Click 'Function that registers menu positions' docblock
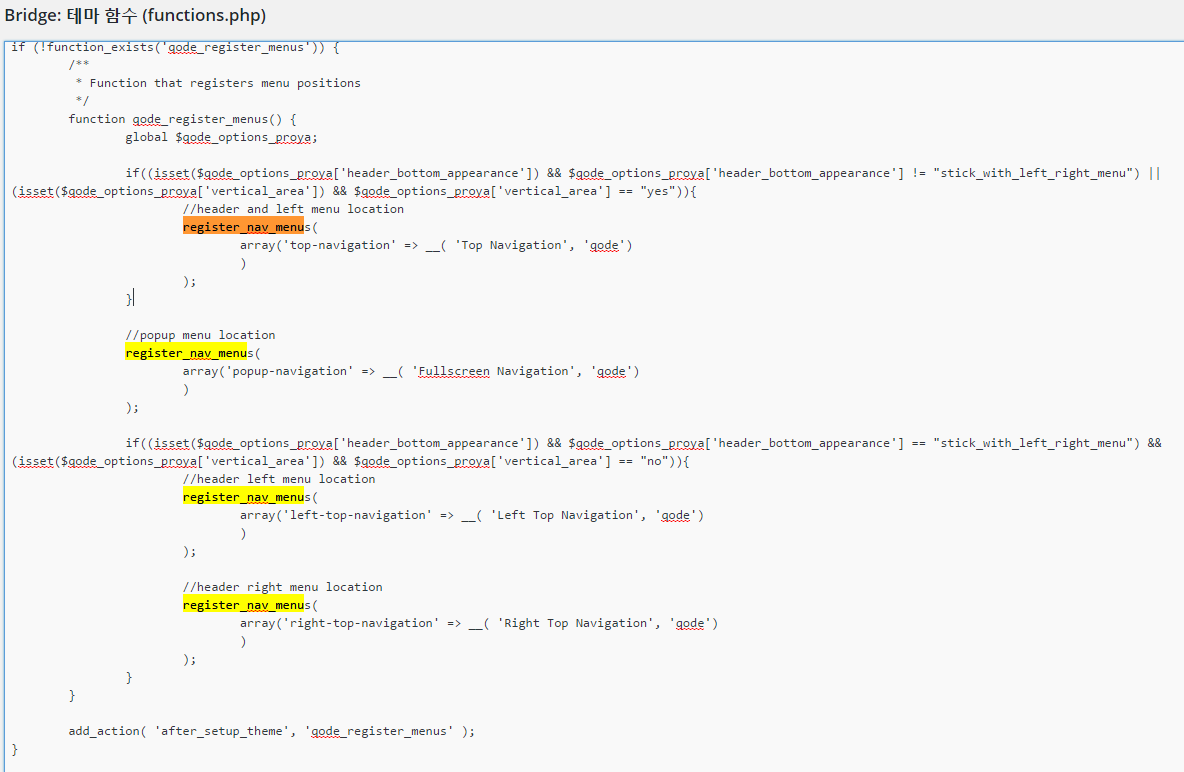The image size is (1184, 772). tap(225, 83)
